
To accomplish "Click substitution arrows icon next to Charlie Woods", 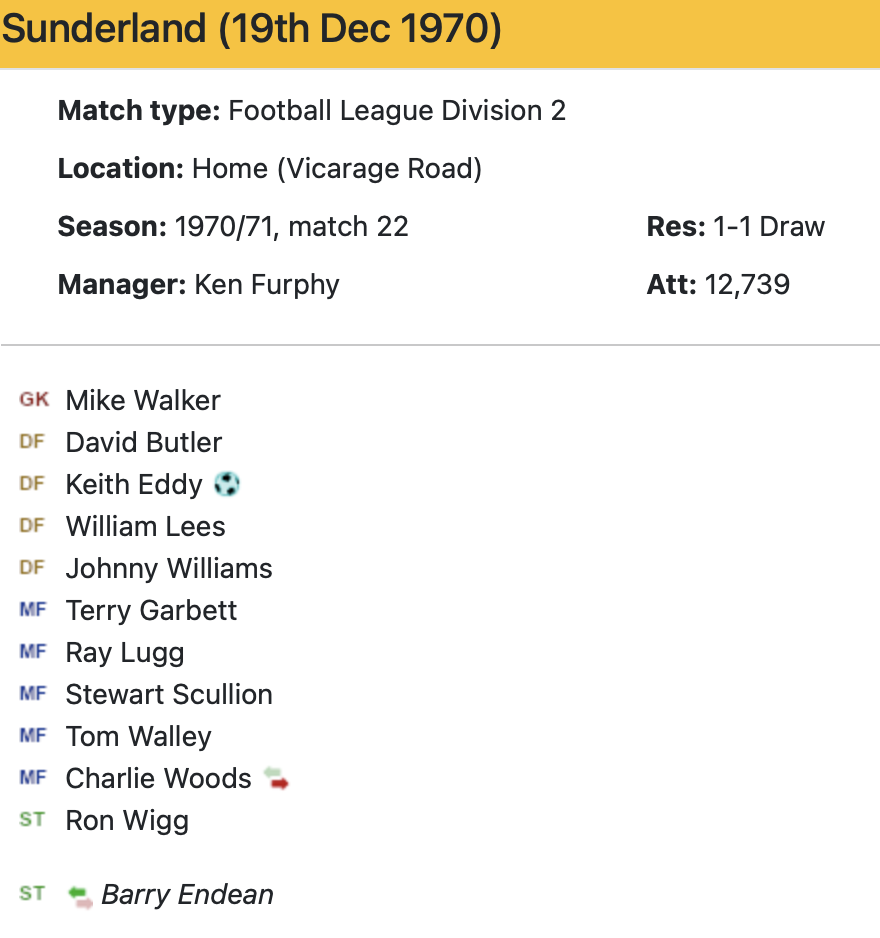I will point(276,778).
